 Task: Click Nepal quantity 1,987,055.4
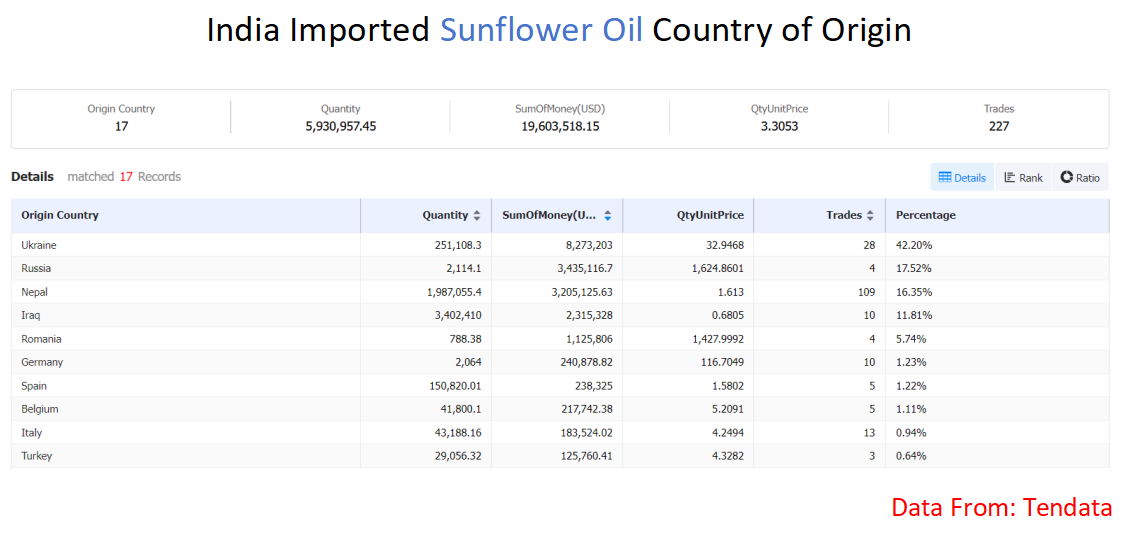pyautogui.click(x=452, y=292)
